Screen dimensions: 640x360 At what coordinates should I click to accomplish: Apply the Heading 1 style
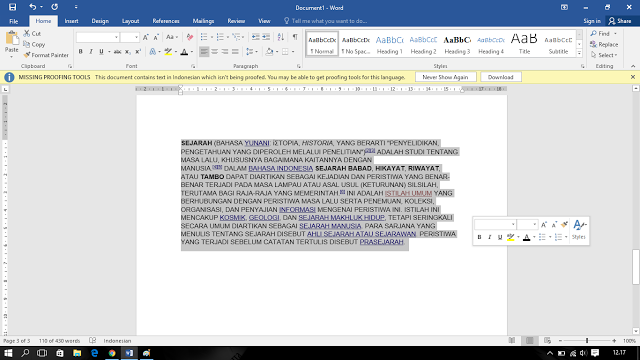[x=389, y=44]
